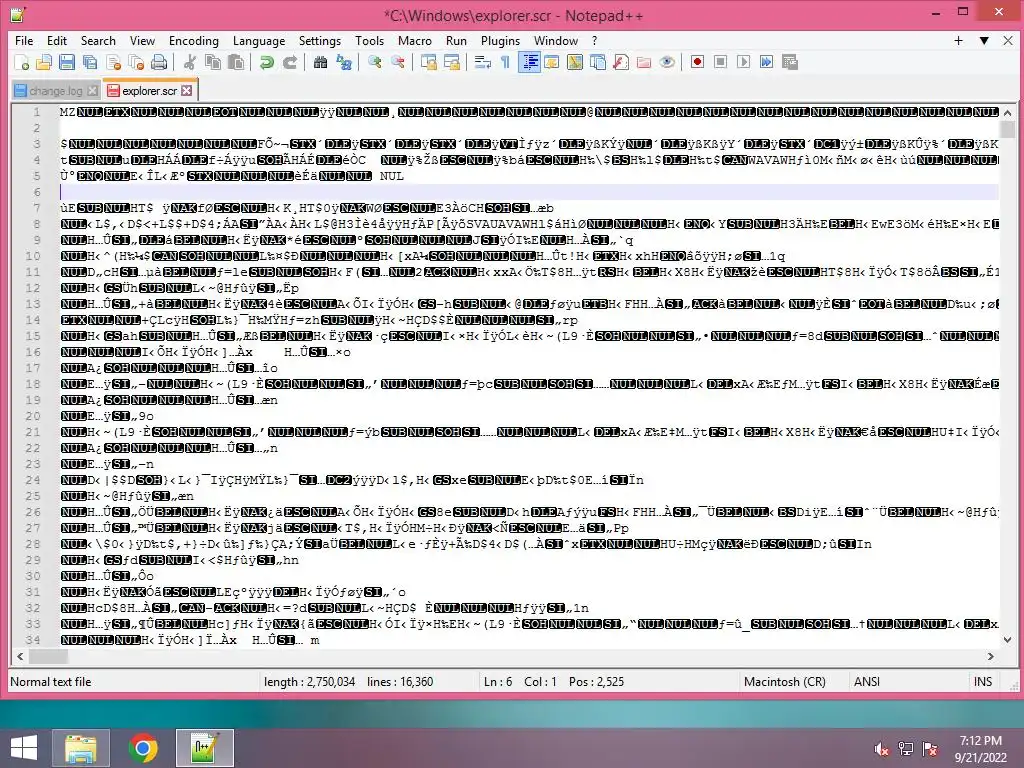
Task: Click line number 24 in margin
Action: pos(33,480)
